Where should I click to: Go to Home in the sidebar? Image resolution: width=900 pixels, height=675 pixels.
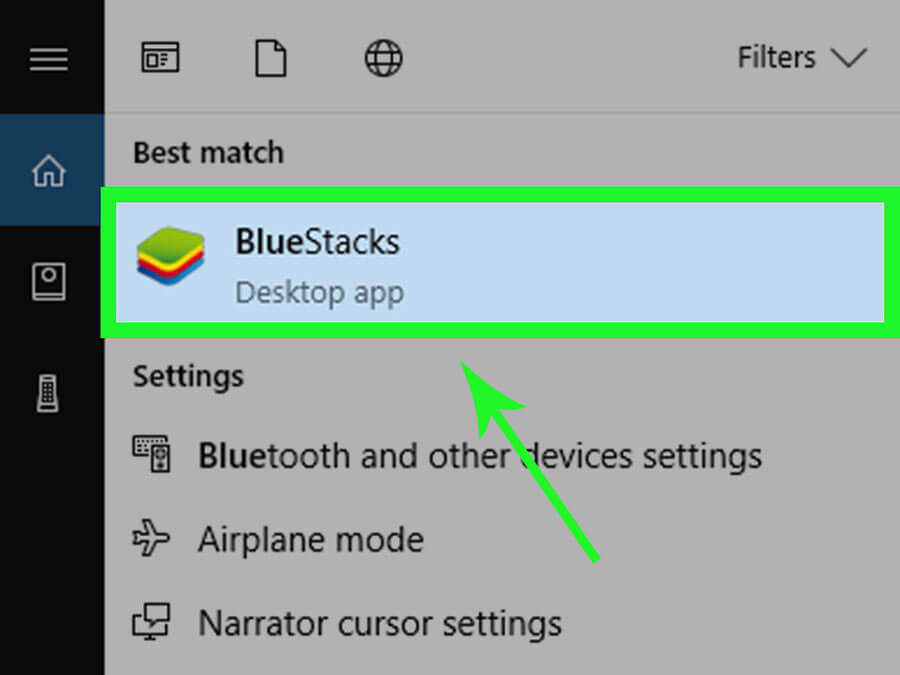coord(48,171)
